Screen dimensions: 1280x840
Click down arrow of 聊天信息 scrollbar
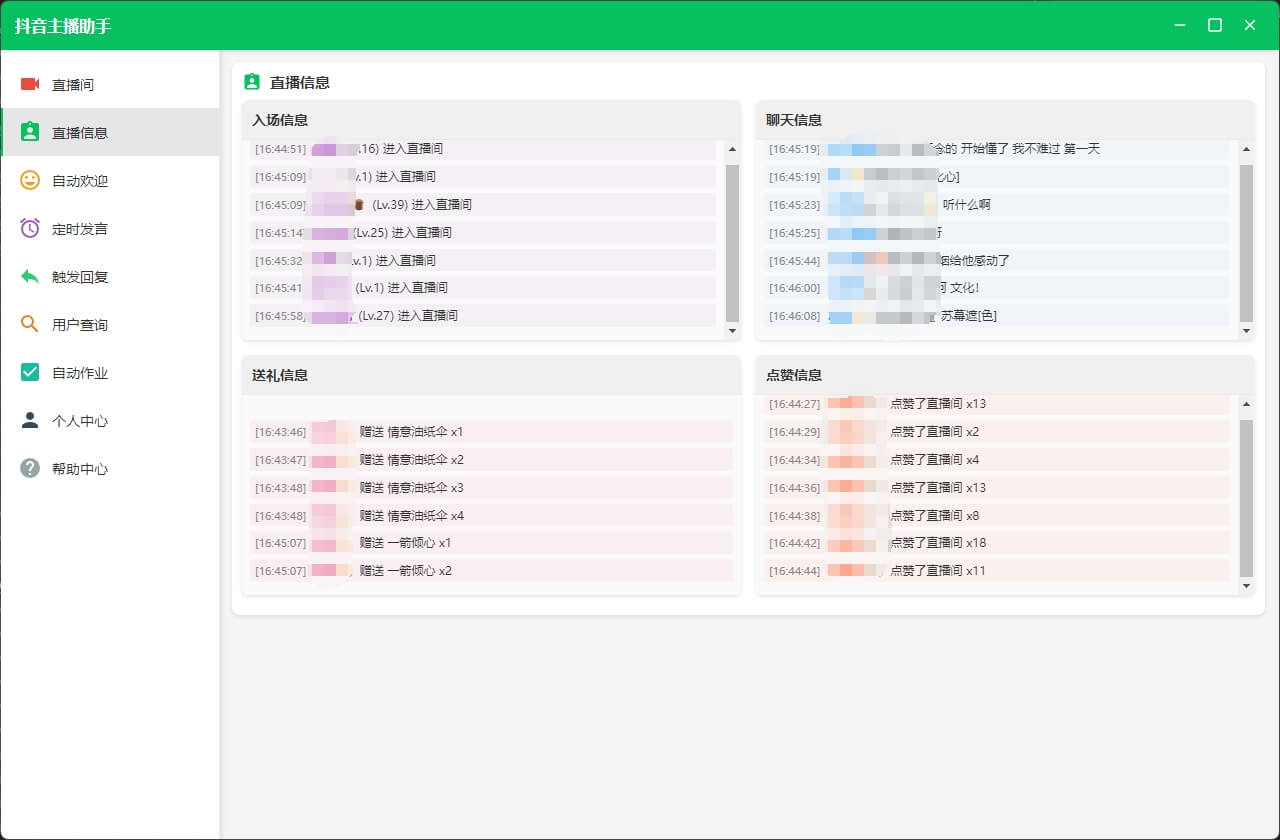pyautogui.click(x=1246, y=330)
